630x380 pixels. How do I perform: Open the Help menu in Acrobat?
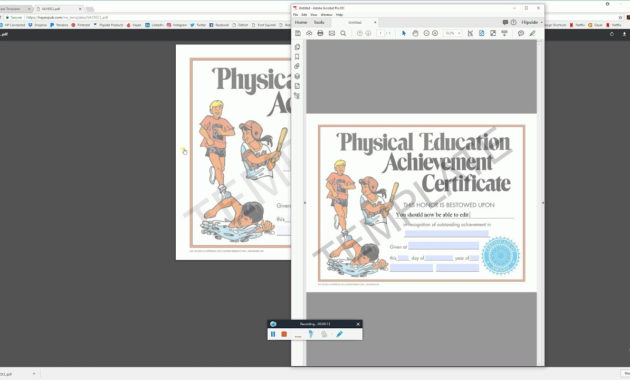(x=340, y=15)
